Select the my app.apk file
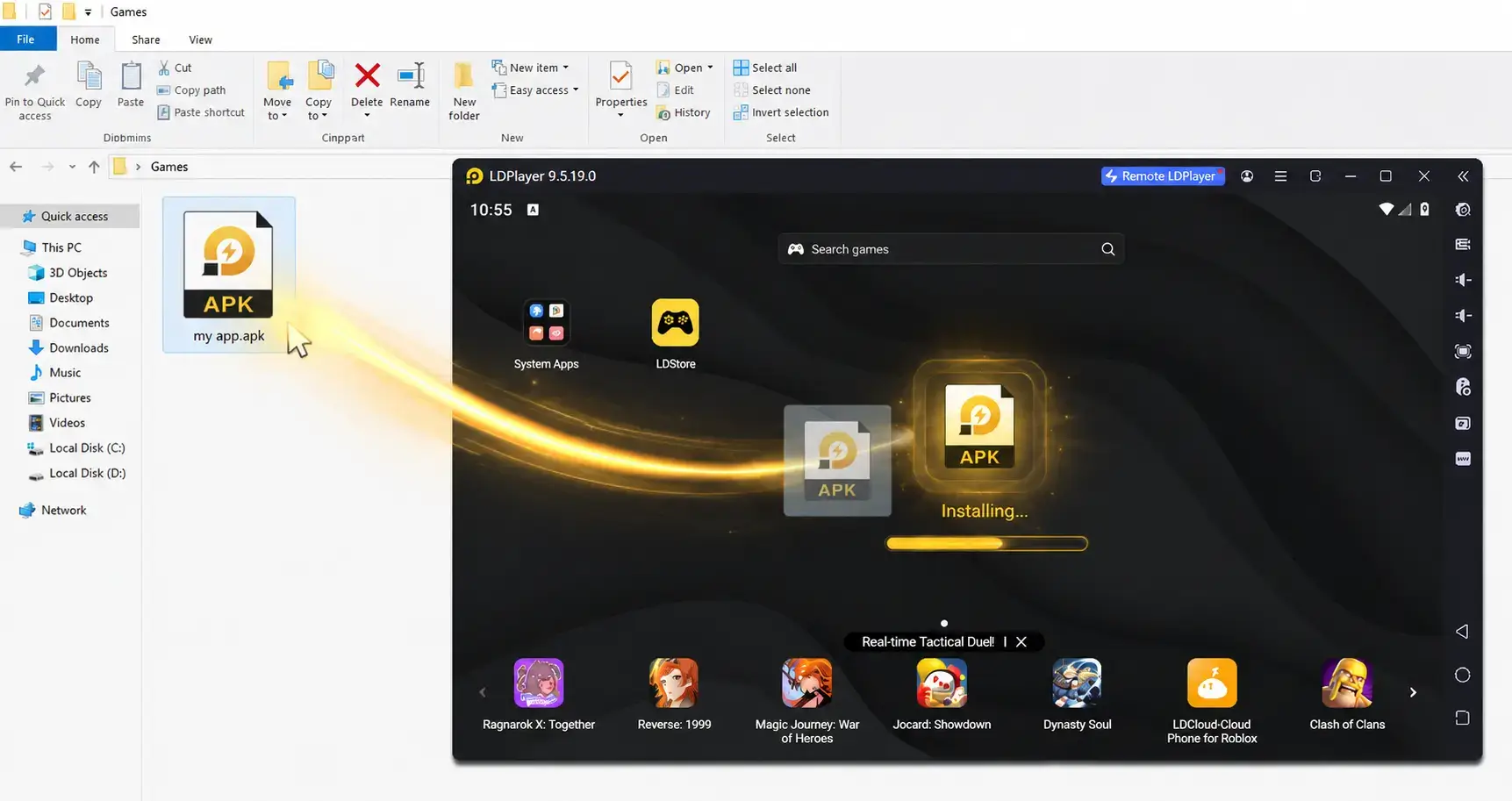This screenshot has height=801, width=1512. pos(229,275)
